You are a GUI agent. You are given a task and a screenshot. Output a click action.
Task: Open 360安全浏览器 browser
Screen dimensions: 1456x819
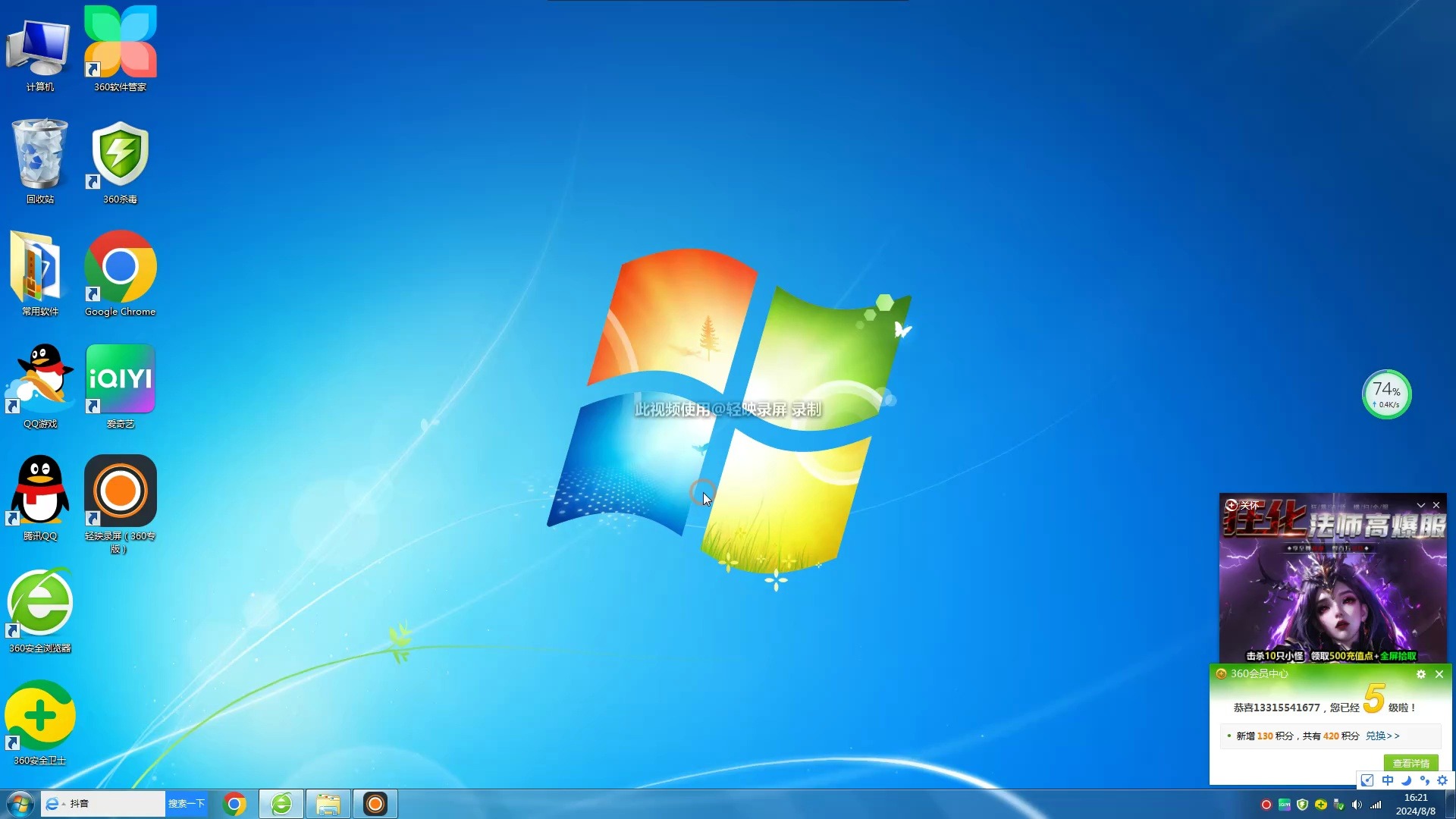pyautogui.click(x=40, y=605)
